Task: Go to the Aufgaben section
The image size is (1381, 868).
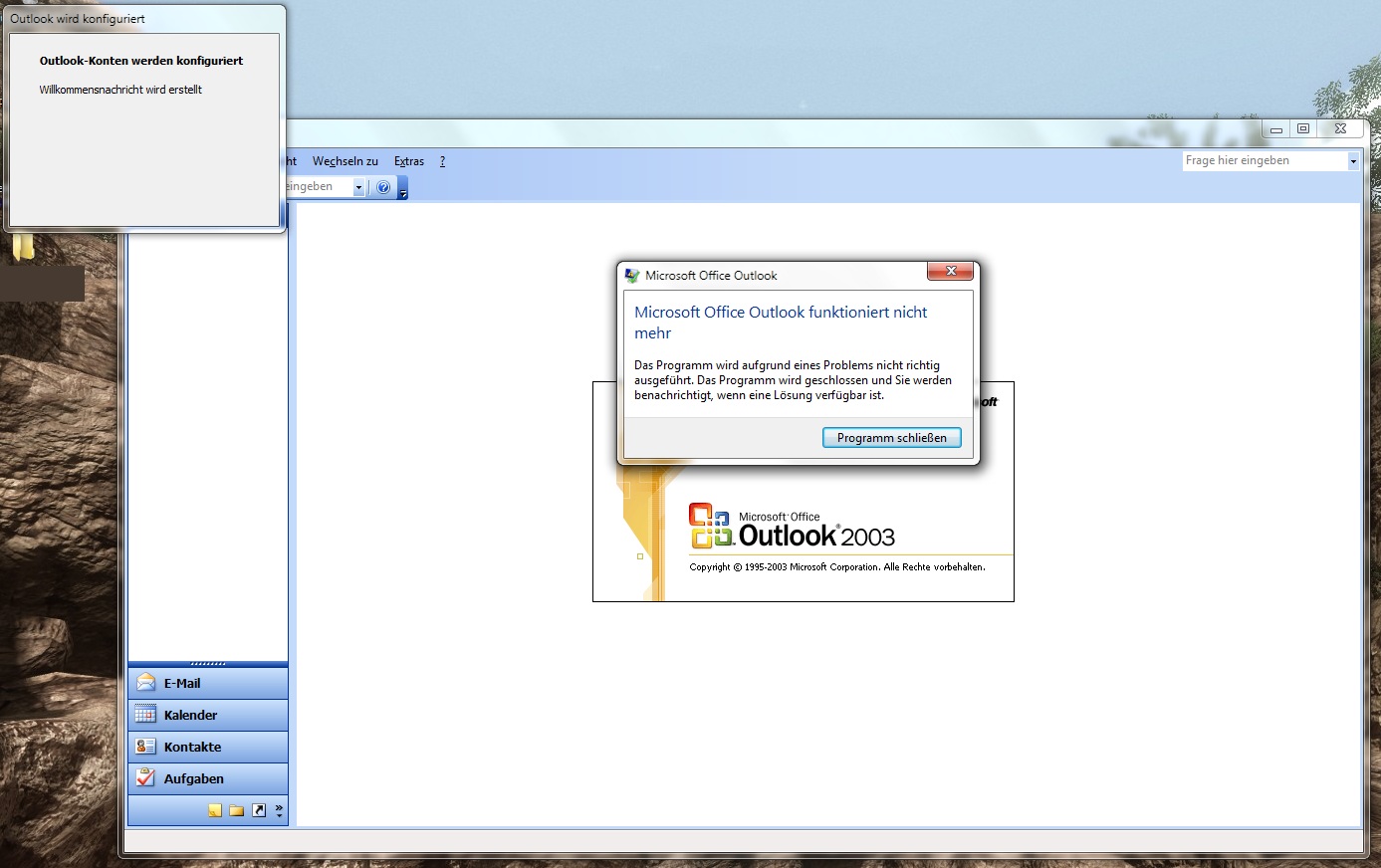Action: click(208, 778)
